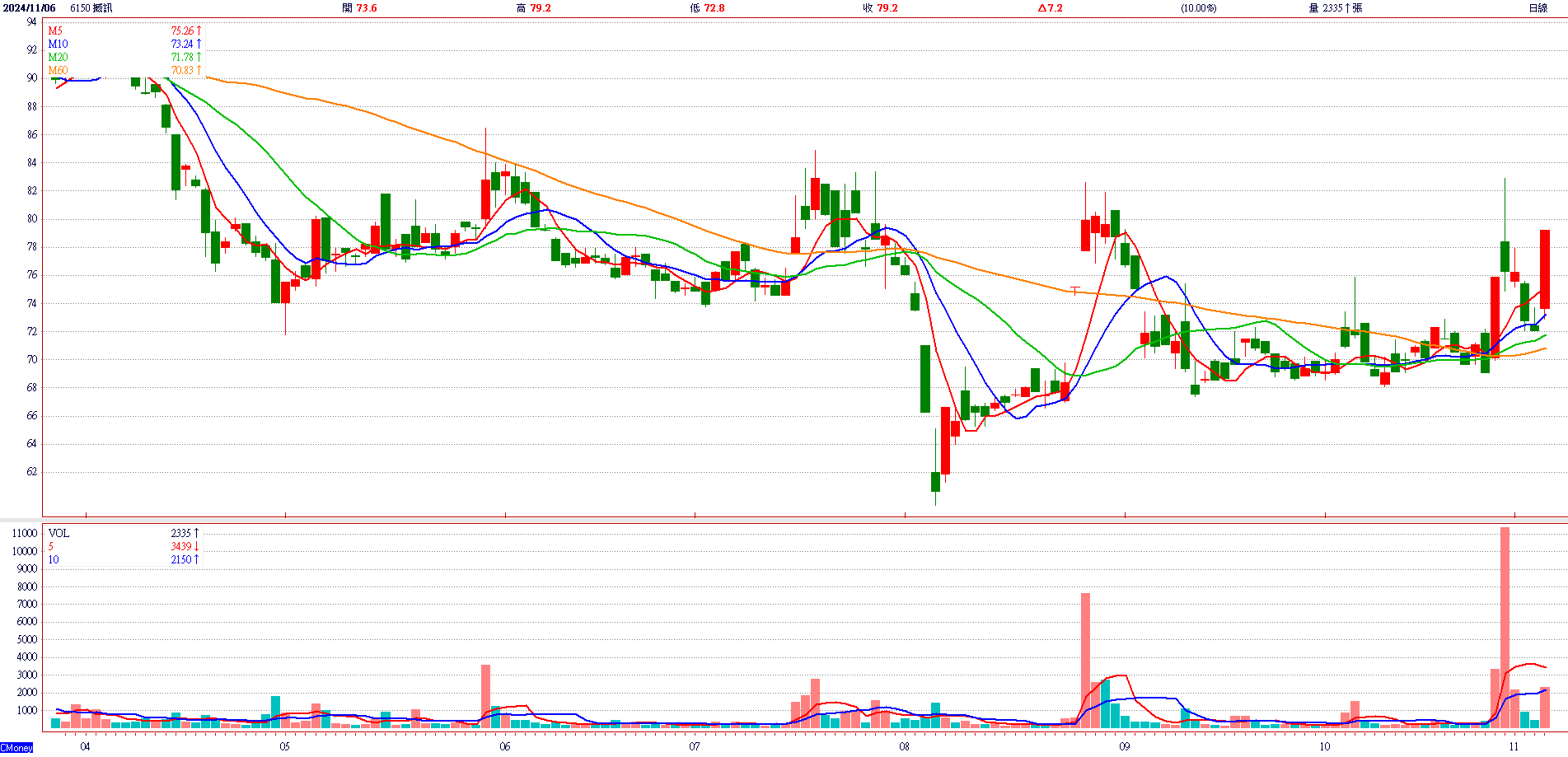
Task: Click the 高 79.2 high price value
Action: coord(533,8)
